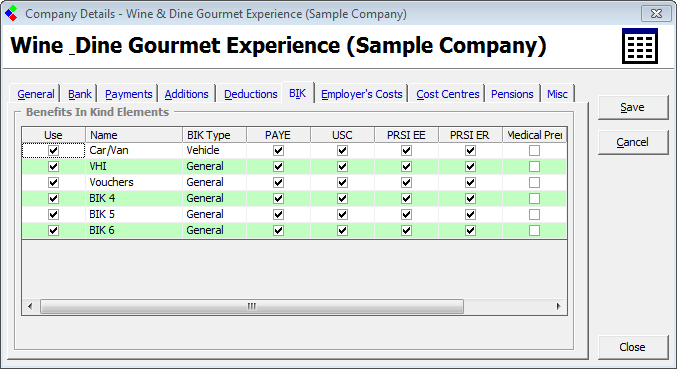The height and width of the screenshot is (369, 677).
Task: Click the Close button
Action: [633, 347]
